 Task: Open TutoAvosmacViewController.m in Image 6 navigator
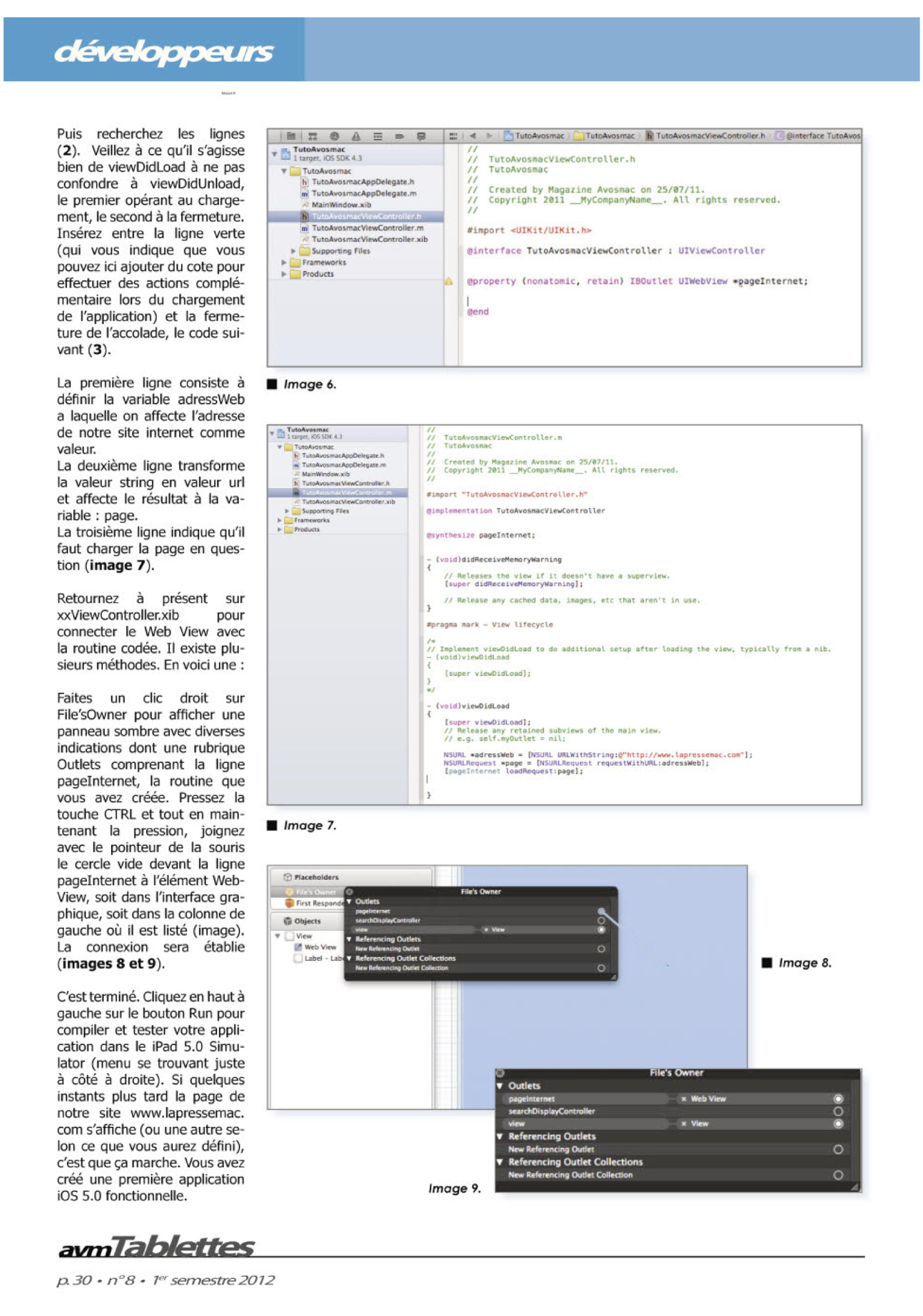pos(362,228)
